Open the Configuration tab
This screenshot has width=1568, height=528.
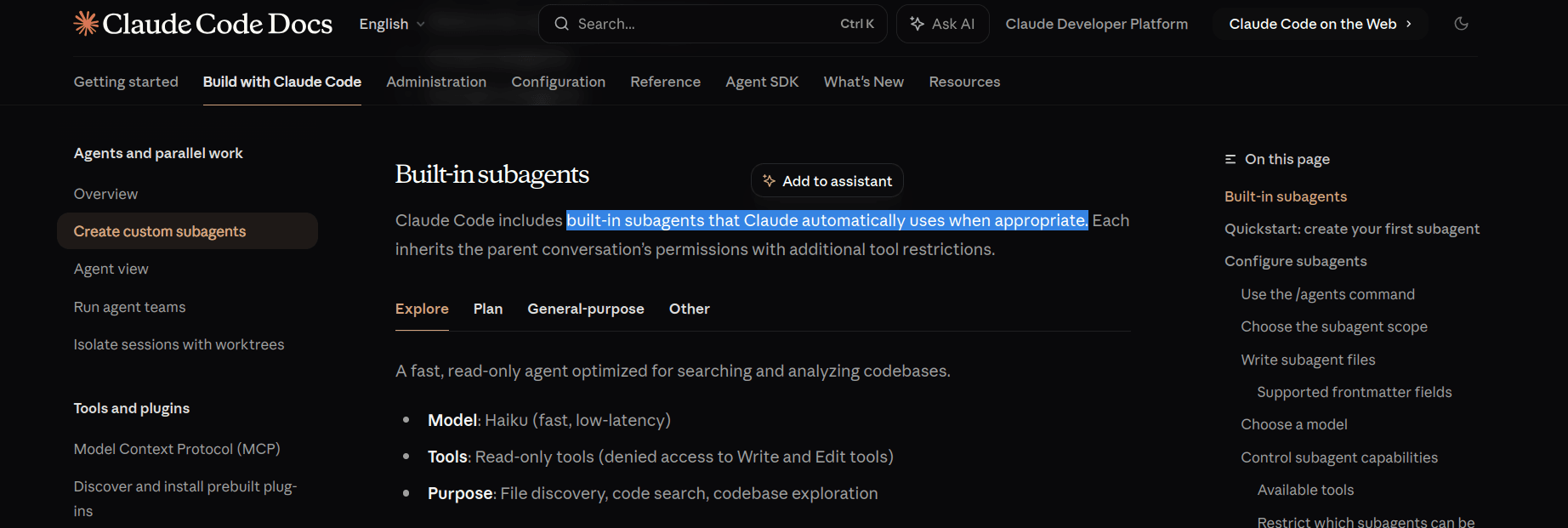click(x=559, y=82)
